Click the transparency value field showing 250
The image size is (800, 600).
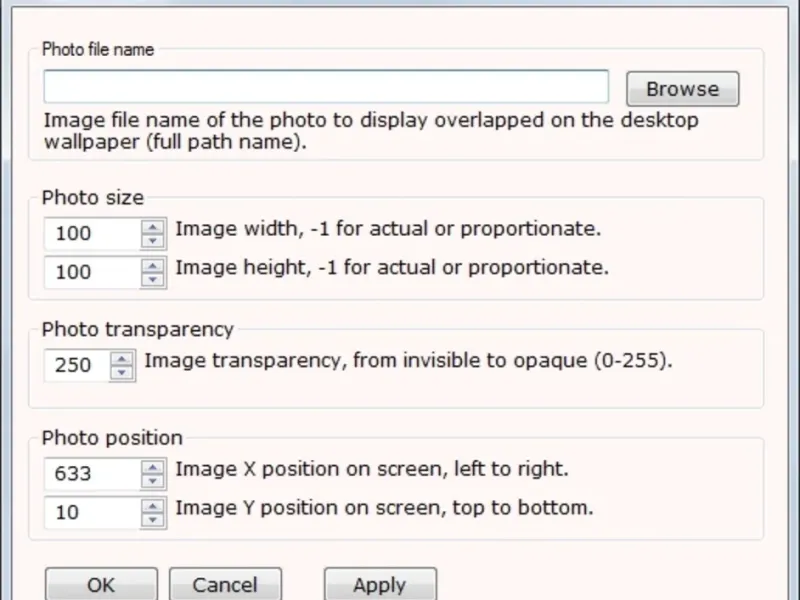pos(76,365)
